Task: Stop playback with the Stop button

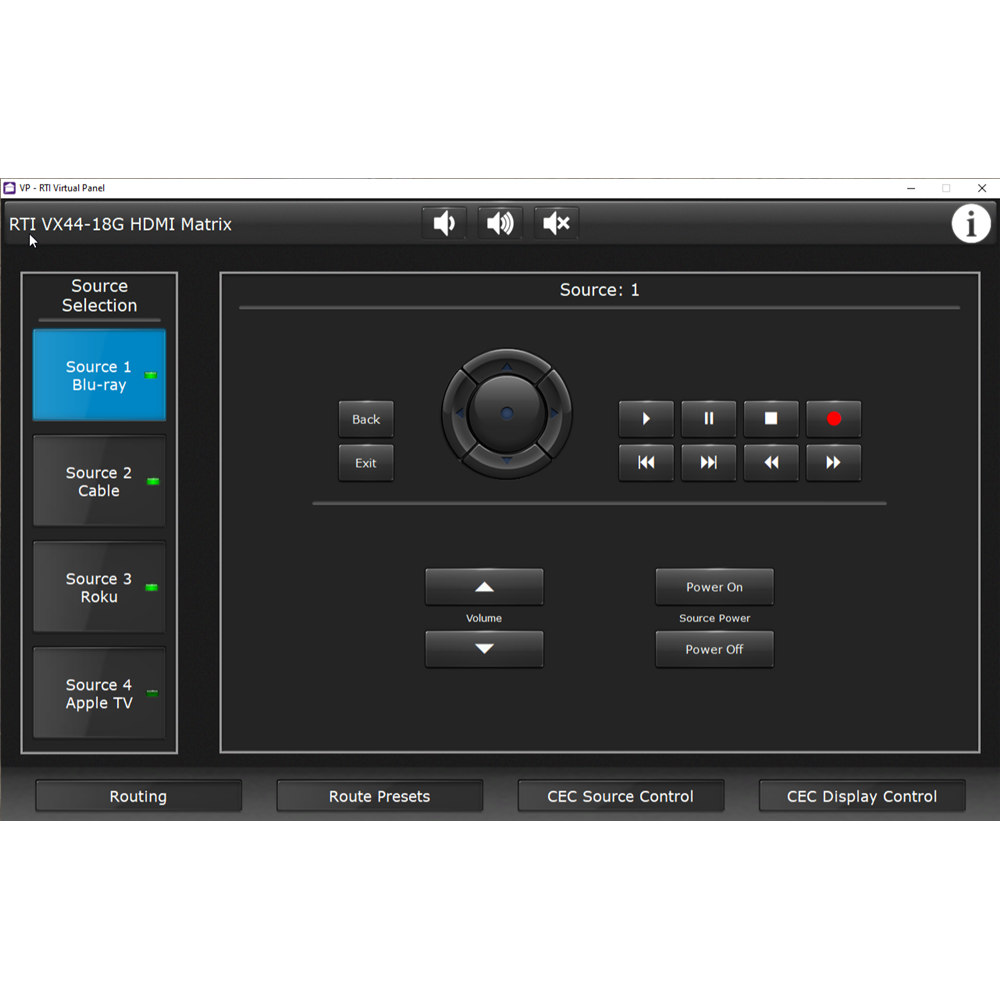Action: click(771, 419)
